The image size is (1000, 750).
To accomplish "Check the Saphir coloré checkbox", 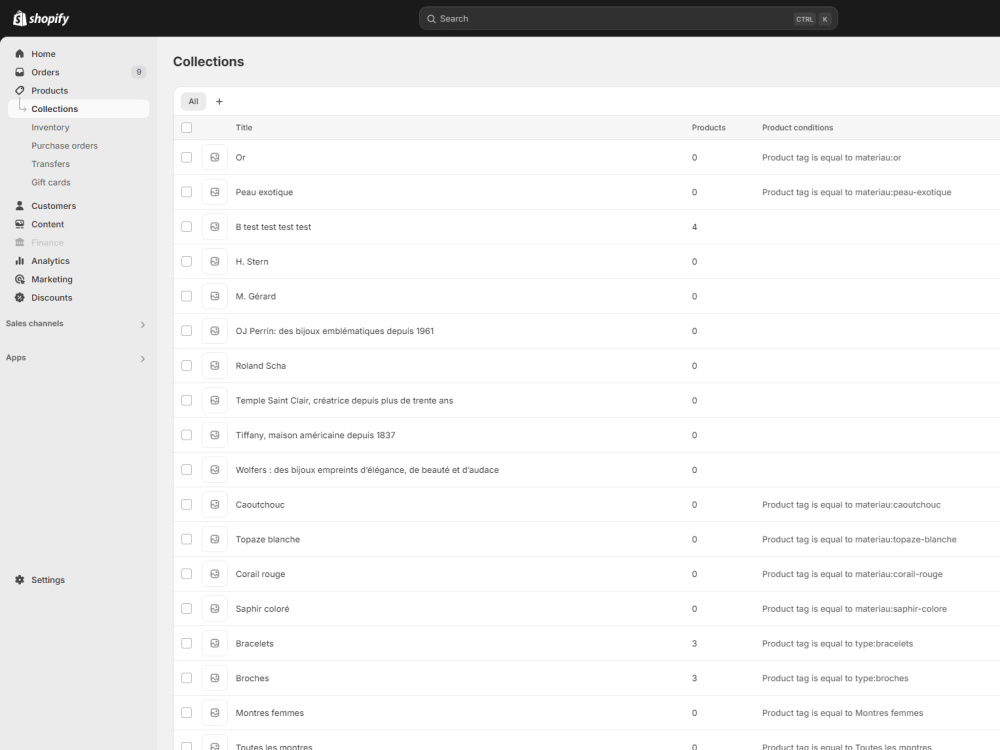I will click(x=186, y=608).
